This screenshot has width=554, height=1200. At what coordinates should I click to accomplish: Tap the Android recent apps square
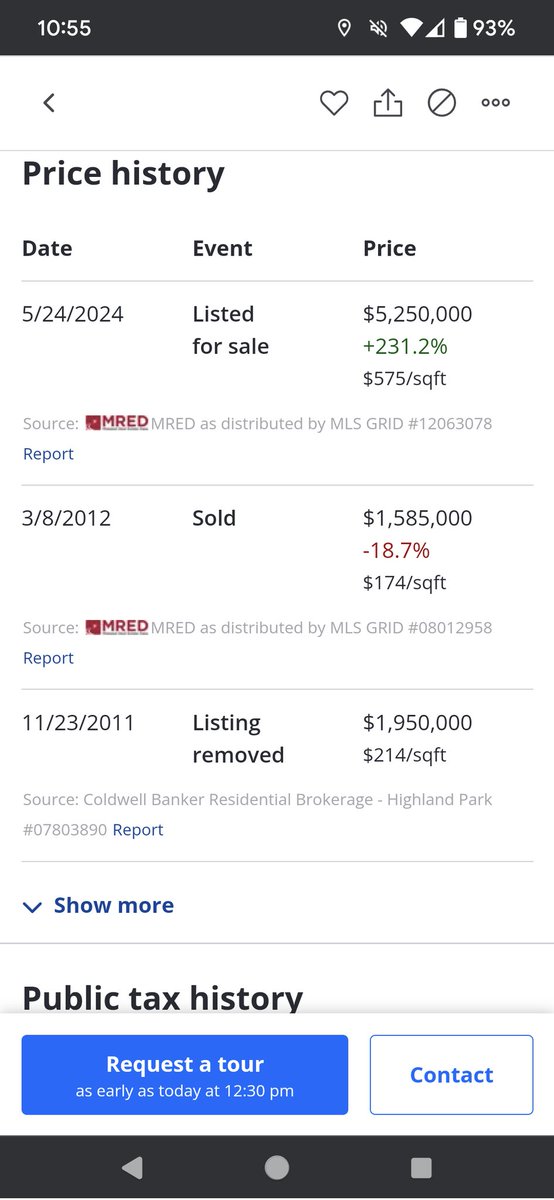(x=422, y=1168)
